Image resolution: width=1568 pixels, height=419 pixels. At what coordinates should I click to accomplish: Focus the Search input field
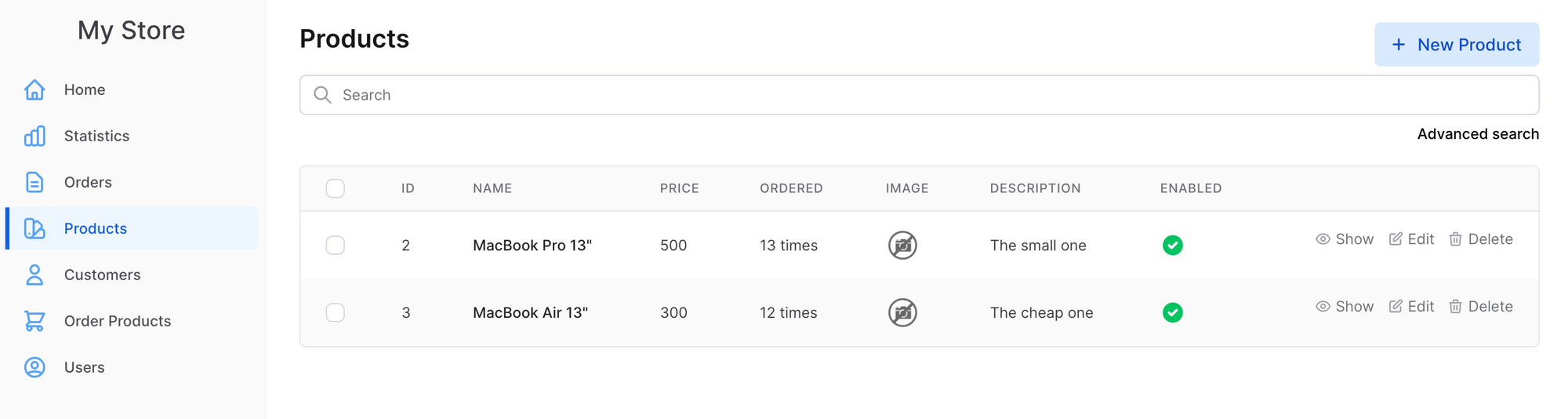coord(919,95)
